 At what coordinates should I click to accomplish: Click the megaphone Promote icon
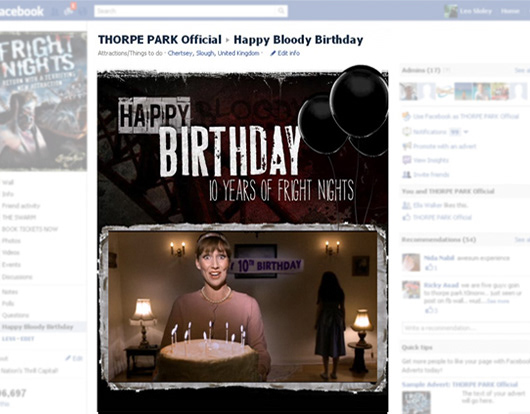click(406, 146)
